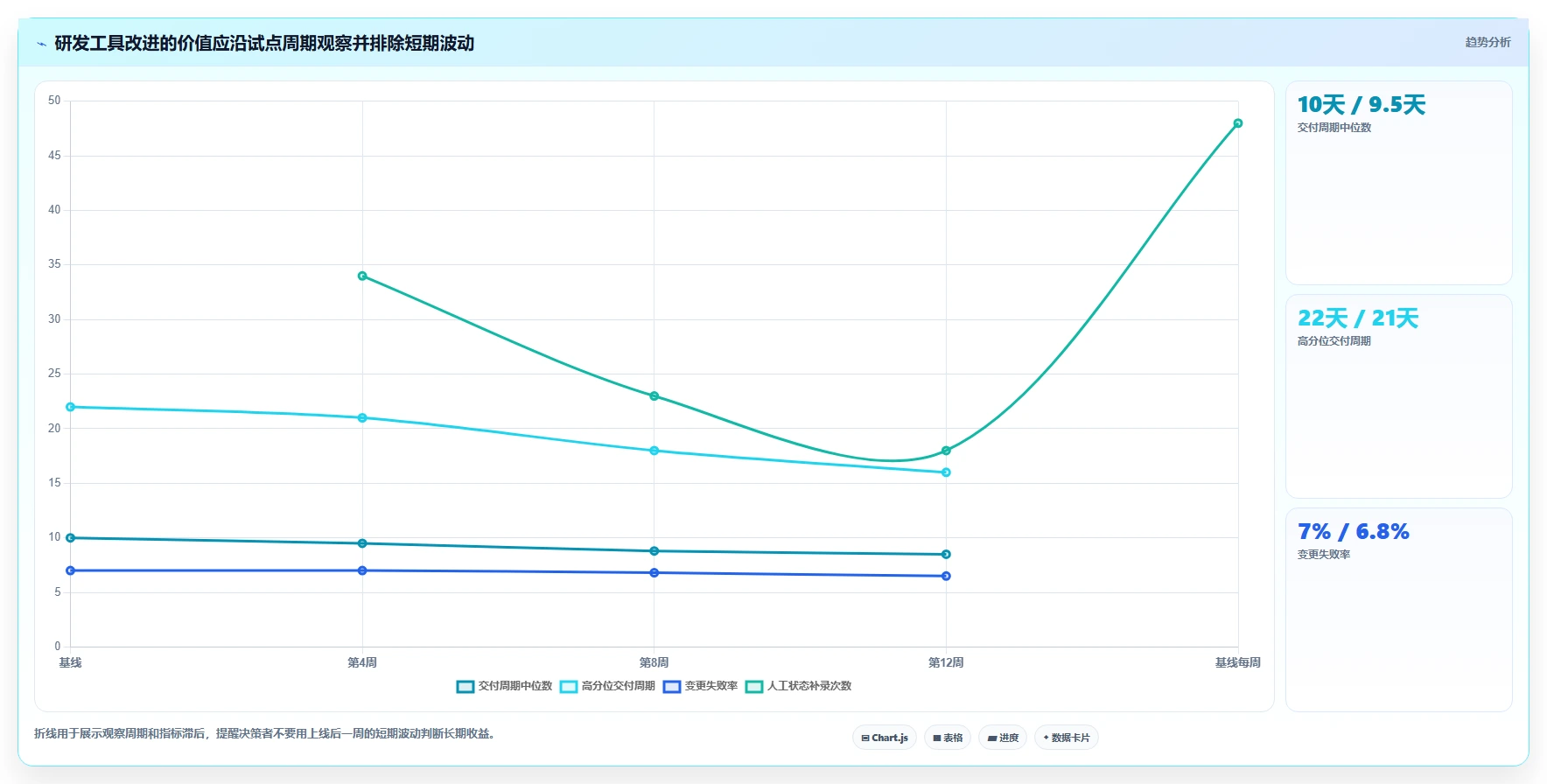Screen dimensions: 1547x784
Task: Click the 趋势分析 tag in the header
Action: point(1487,42)
